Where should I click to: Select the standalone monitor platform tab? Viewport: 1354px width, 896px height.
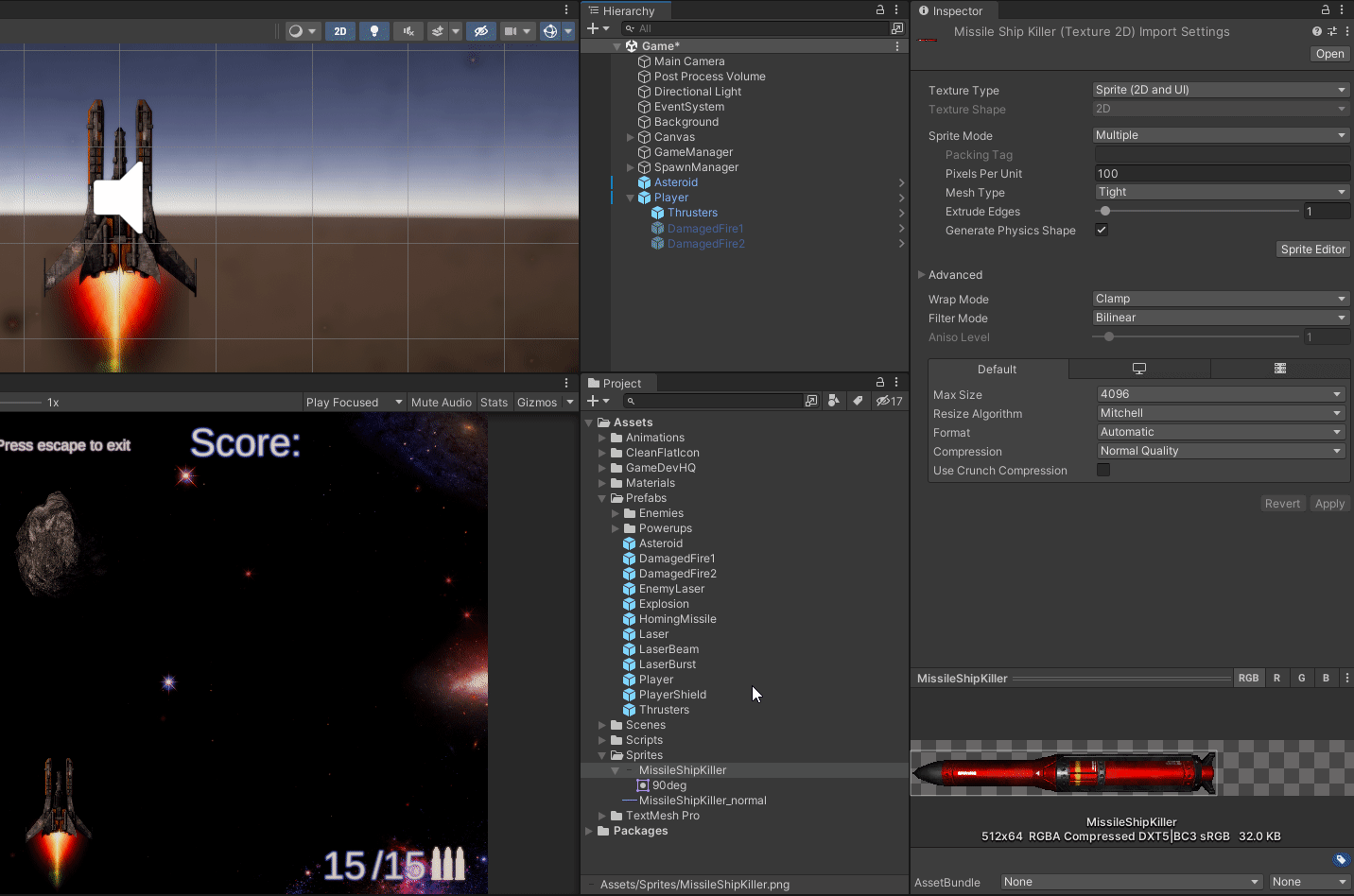(x=1139, y=369)
